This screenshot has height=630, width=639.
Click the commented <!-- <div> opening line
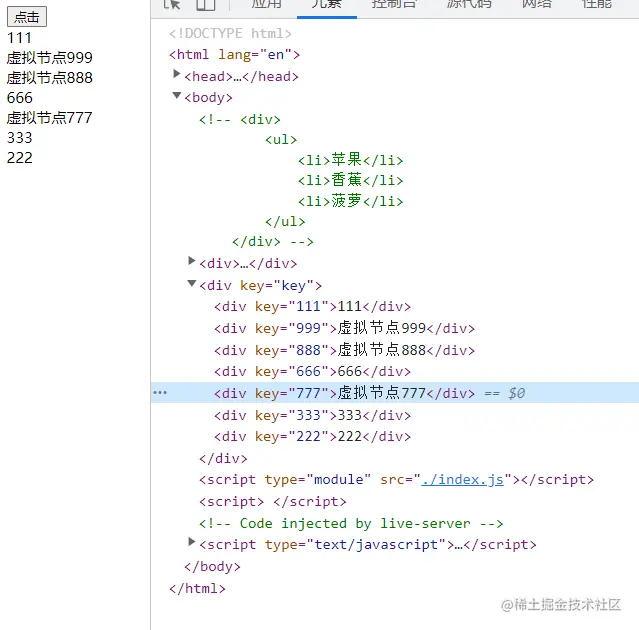(240, 119)
